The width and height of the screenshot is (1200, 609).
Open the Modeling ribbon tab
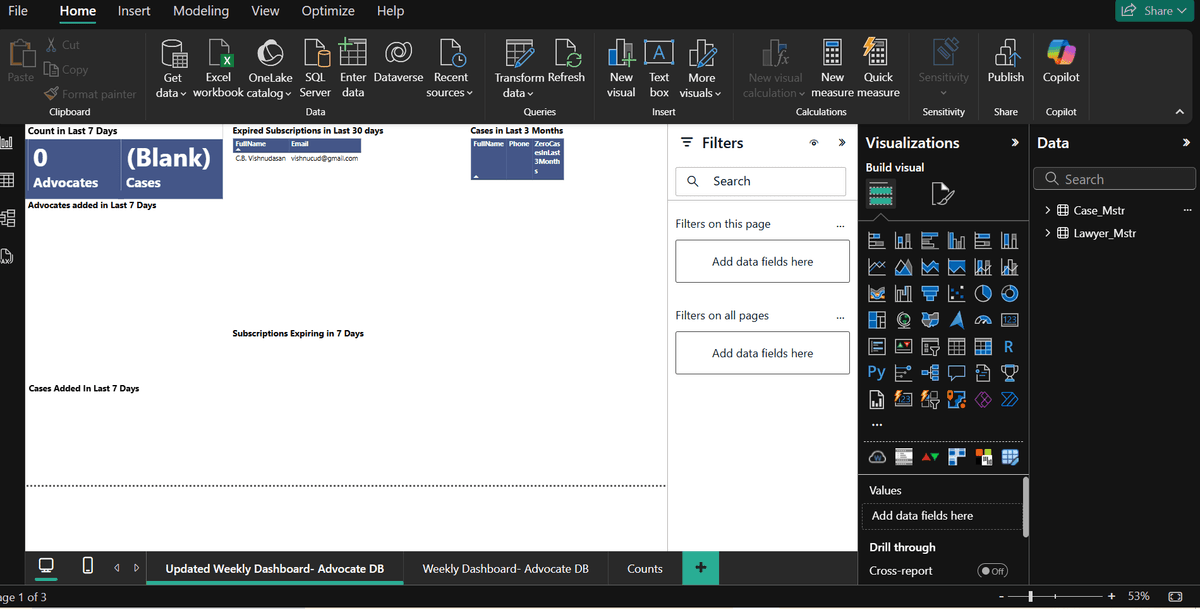tap(200, 11)
